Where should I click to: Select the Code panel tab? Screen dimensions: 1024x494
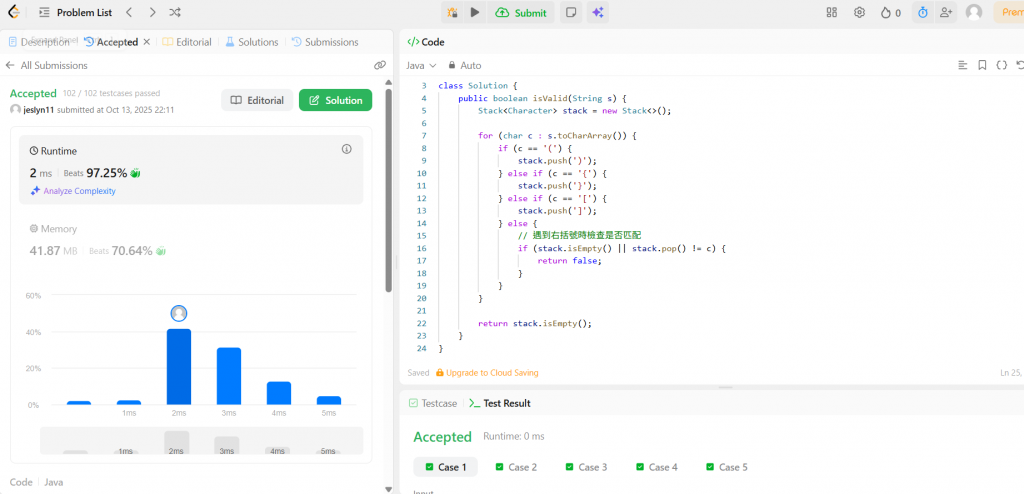[426, 42]
